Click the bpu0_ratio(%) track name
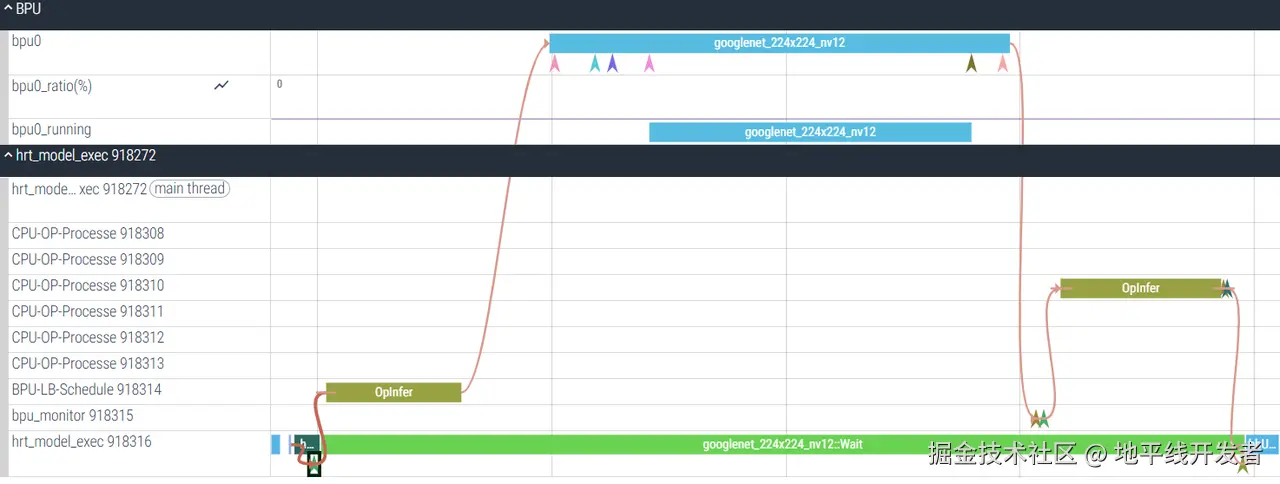Image resolution: width=1280 pixels, height=484 pixels. 52,86
